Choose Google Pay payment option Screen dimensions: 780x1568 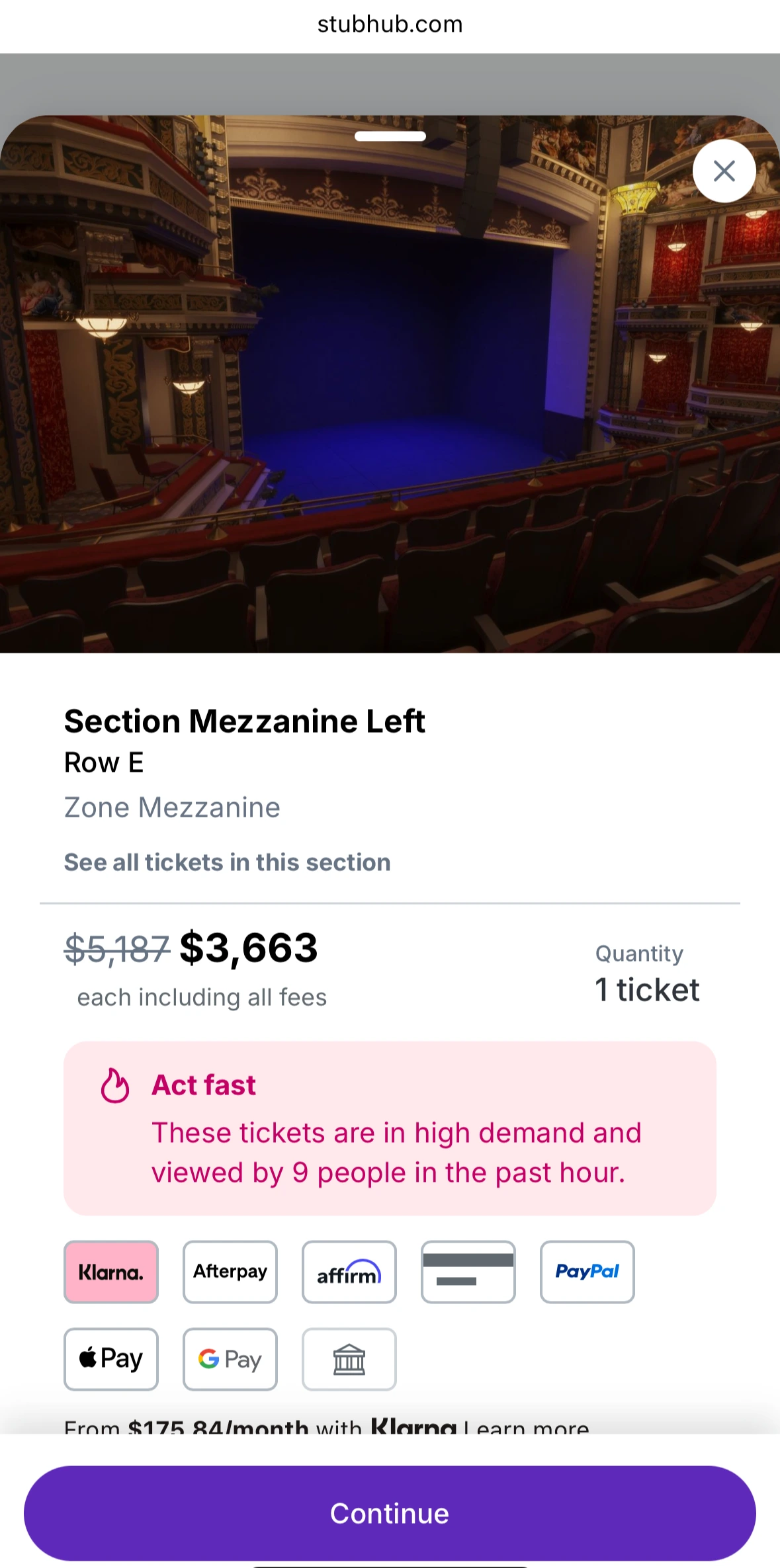tap(230, 1358)
